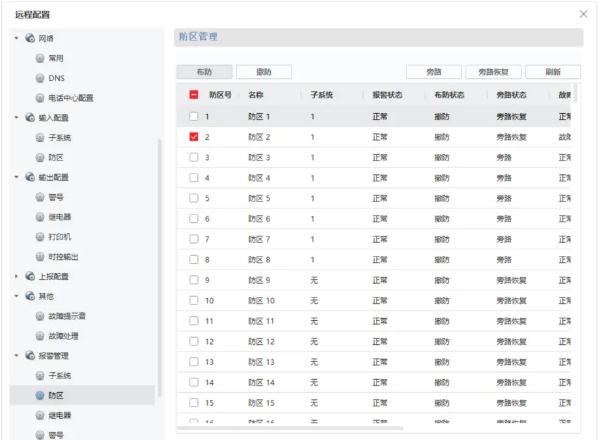598x440 pixels.
Task: Open 时控输出 in the sidebar
Action: [x=63, y=257]
